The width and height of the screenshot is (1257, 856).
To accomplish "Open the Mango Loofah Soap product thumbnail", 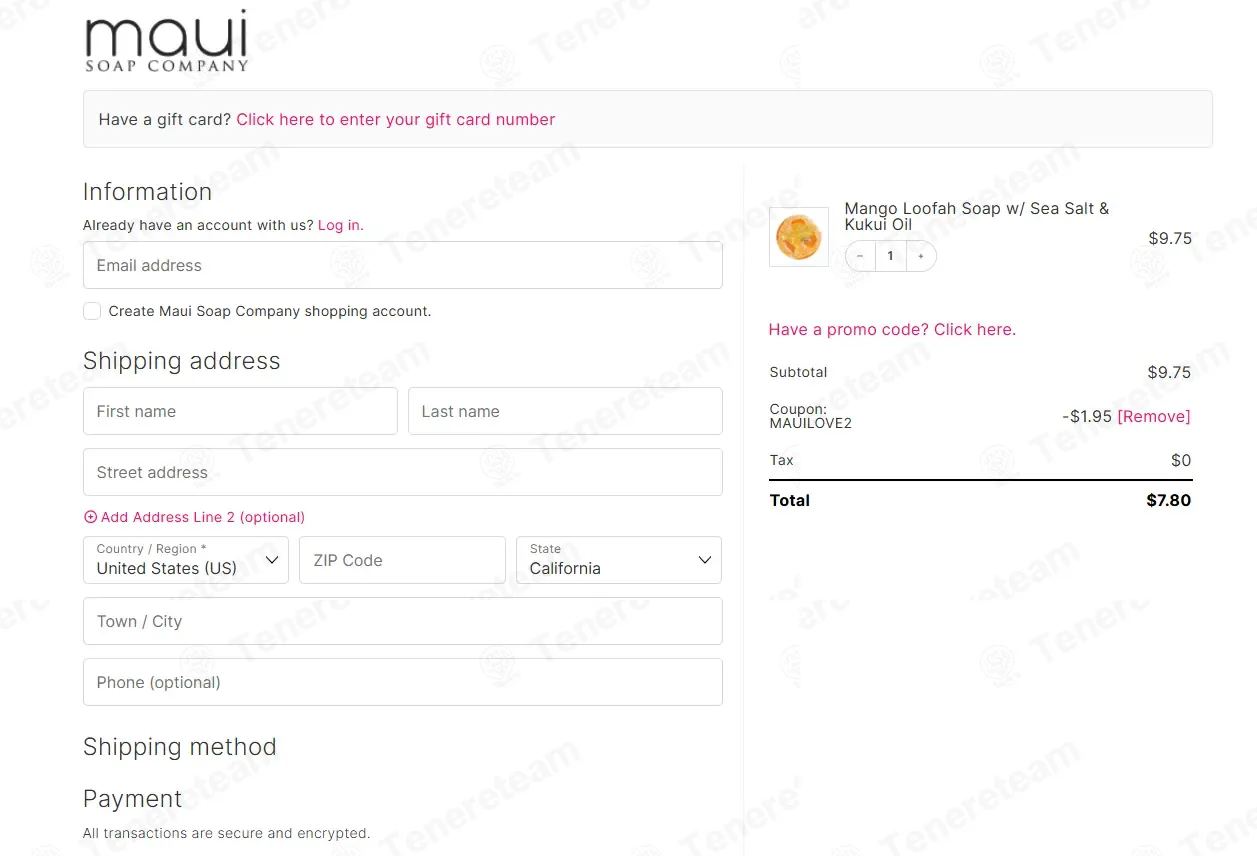I will coord(798,237).
